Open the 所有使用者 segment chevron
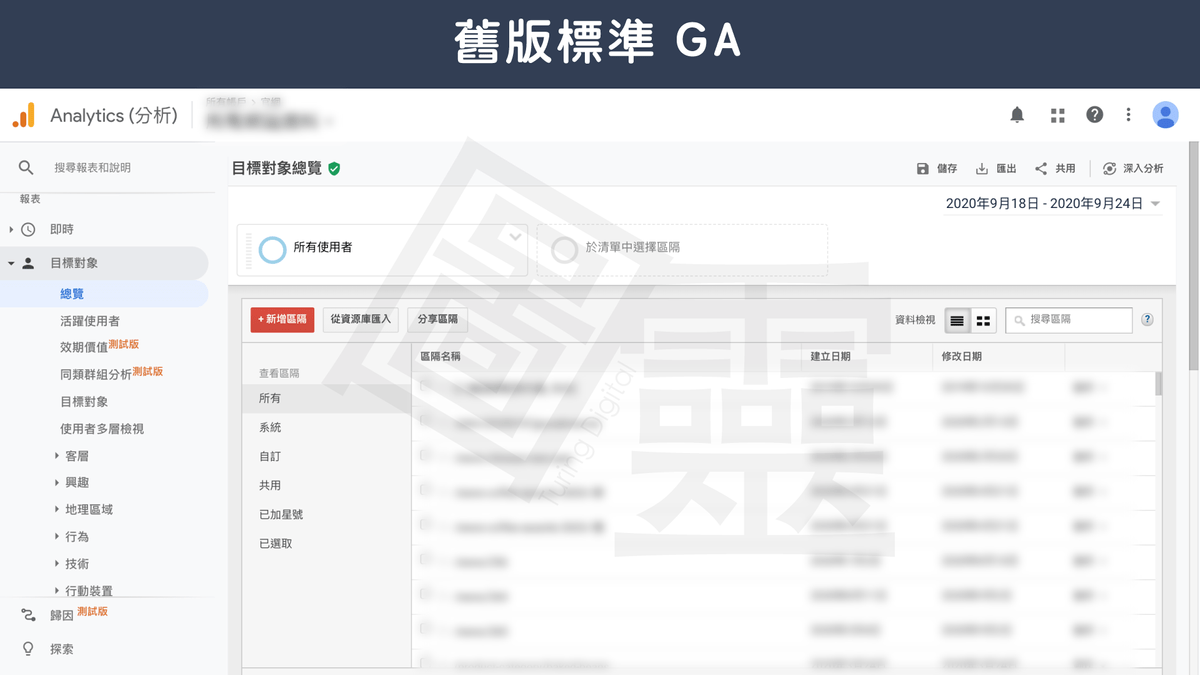Viewport: 1200px width, 675px height. point(515,237)
